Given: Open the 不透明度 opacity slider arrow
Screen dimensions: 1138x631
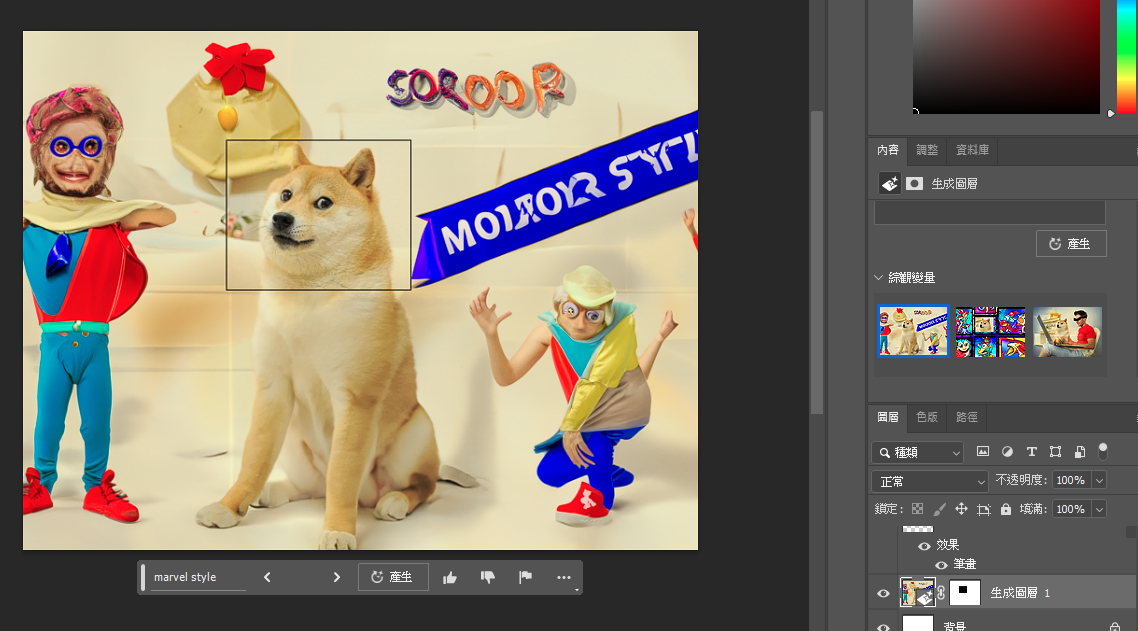Looking at the screenshot, I should (1099, 481).
